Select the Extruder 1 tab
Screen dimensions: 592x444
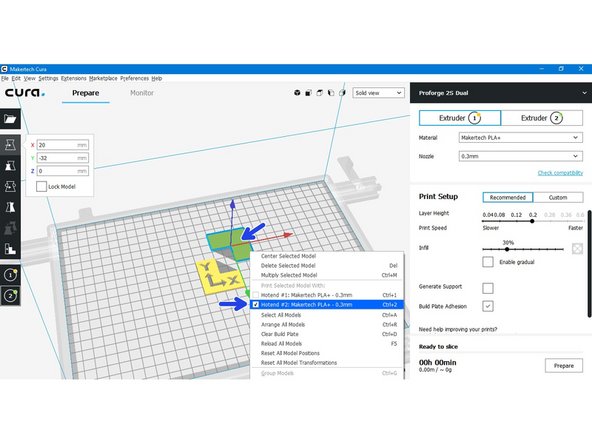pos(460,118)
